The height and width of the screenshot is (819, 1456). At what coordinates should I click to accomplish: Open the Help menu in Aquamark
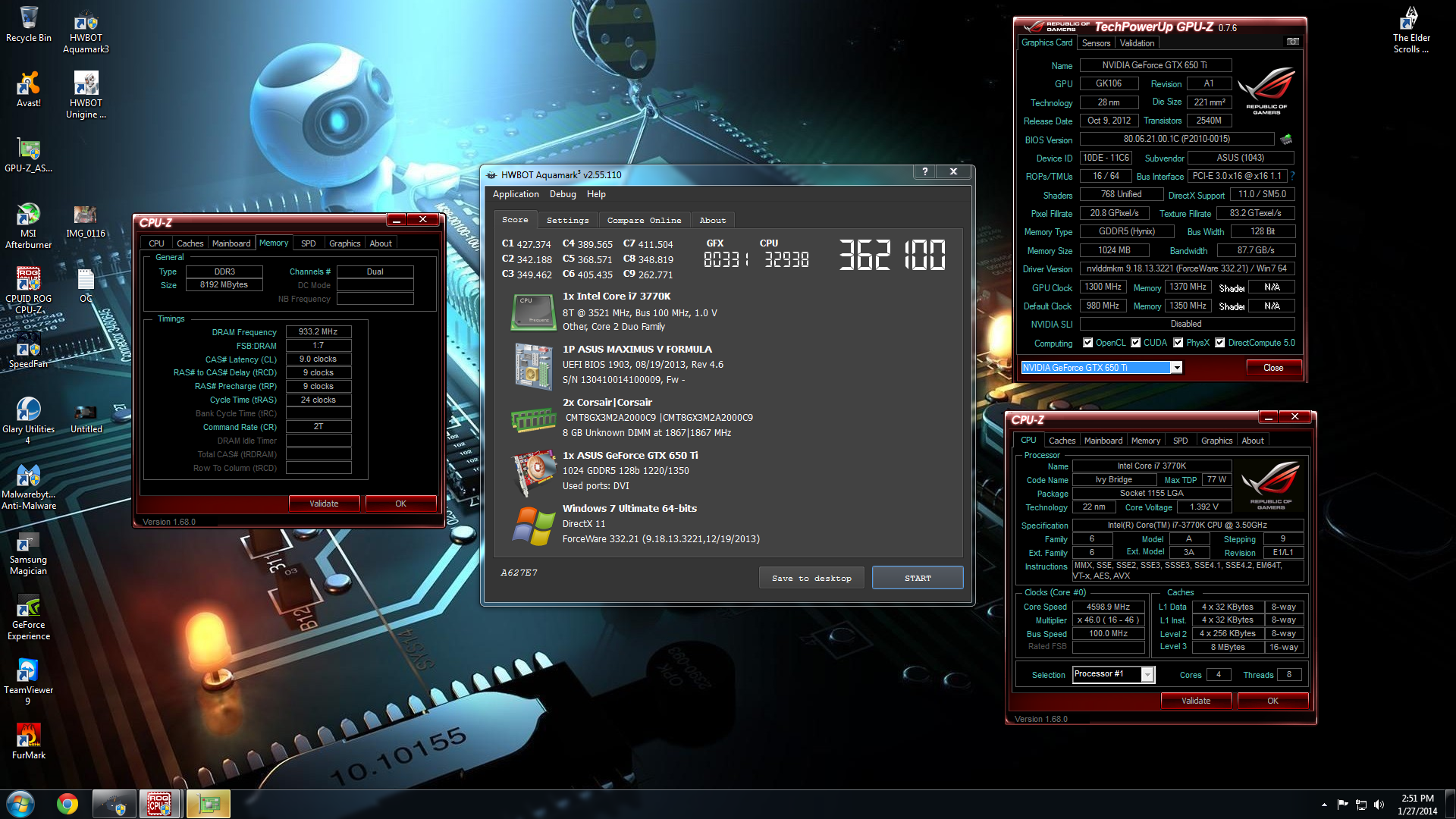click(x=596, y=194)
